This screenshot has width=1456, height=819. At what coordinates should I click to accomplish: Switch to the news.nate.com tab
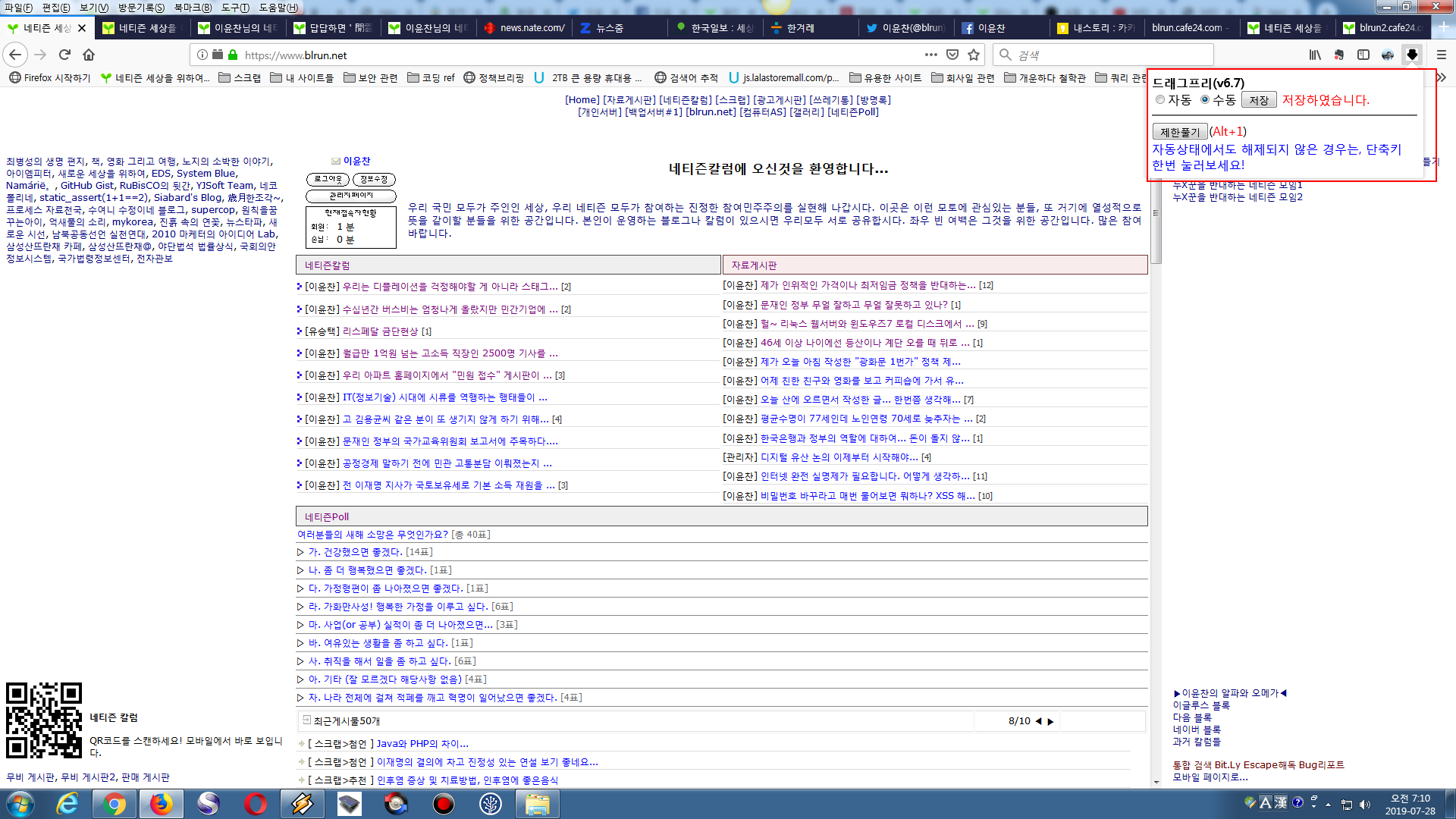click(525, 28)
